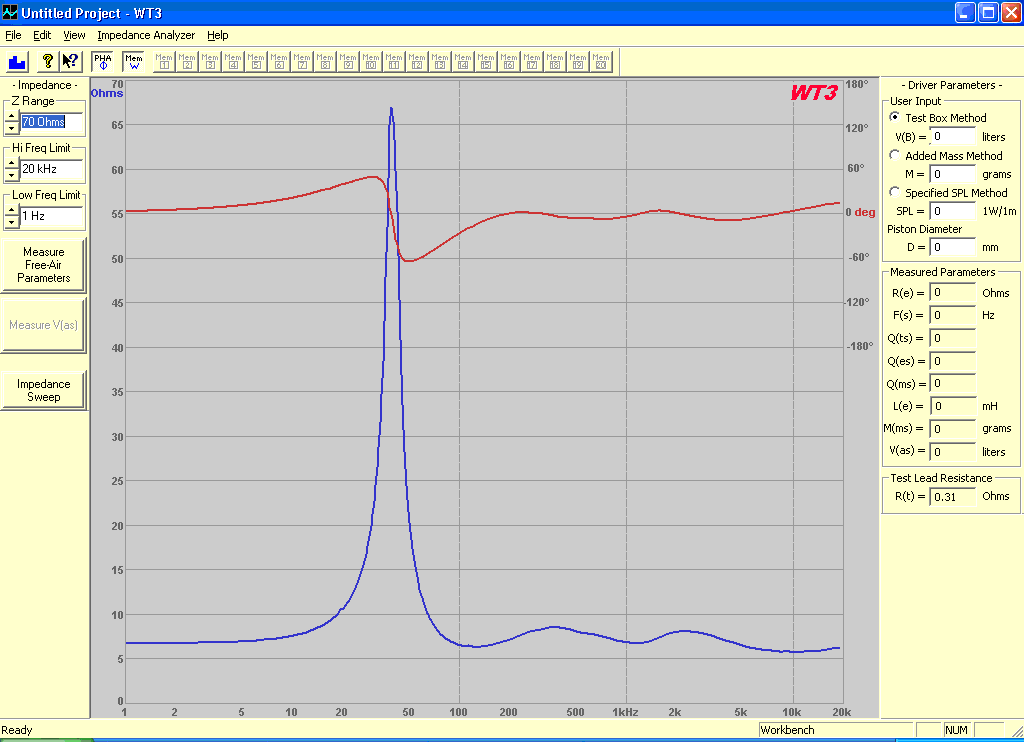Viewport: 1024px width, 742px height.
Task: Click the blue impedance graph toolbar icon
Action: click(x=18, y=61)
